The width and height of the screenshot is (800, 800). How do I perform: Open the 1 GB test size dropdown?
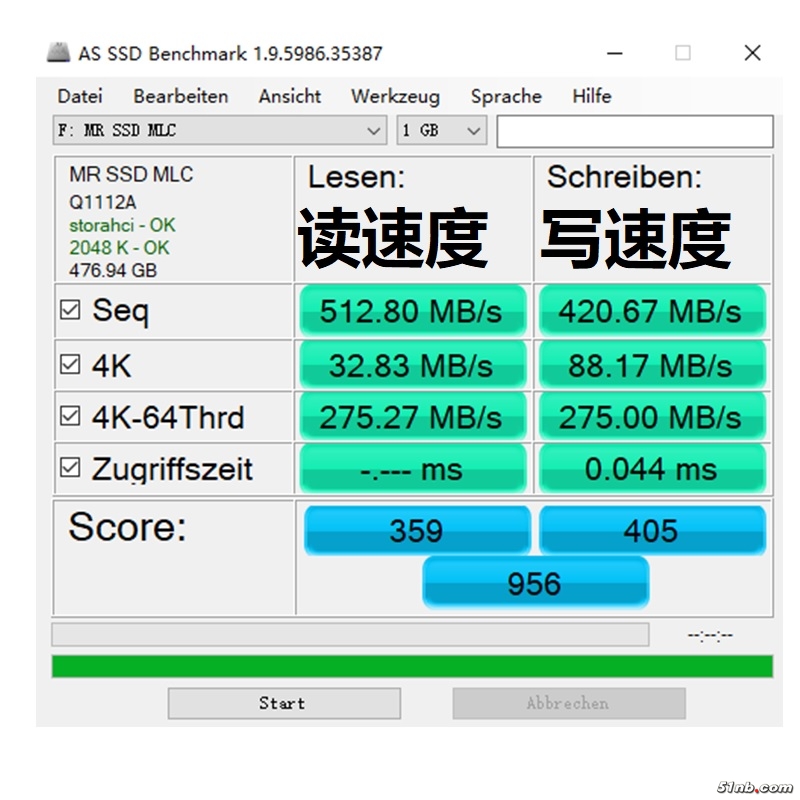[442, 131]
